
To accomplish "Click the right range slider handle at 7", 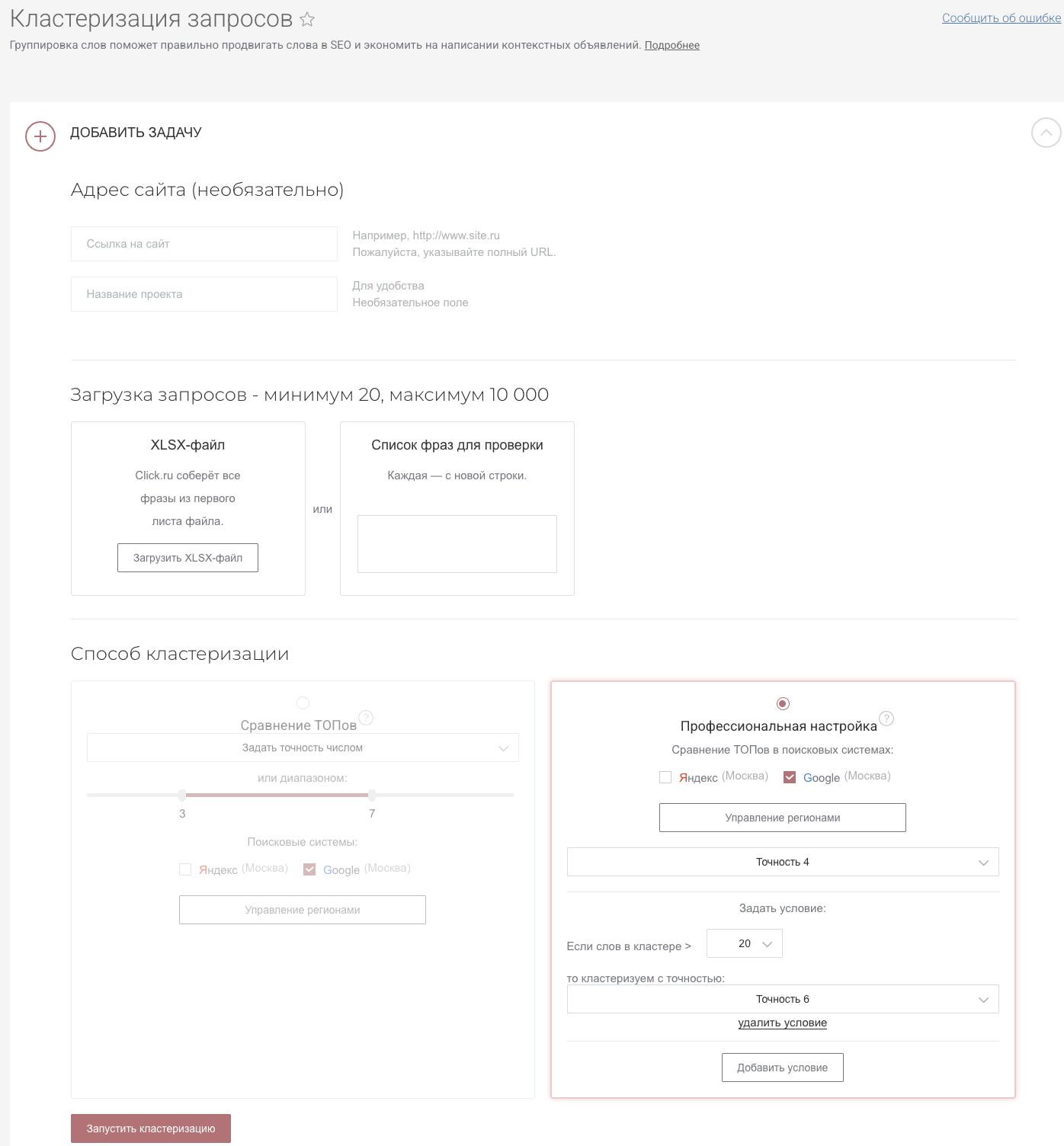I will 372,795.
